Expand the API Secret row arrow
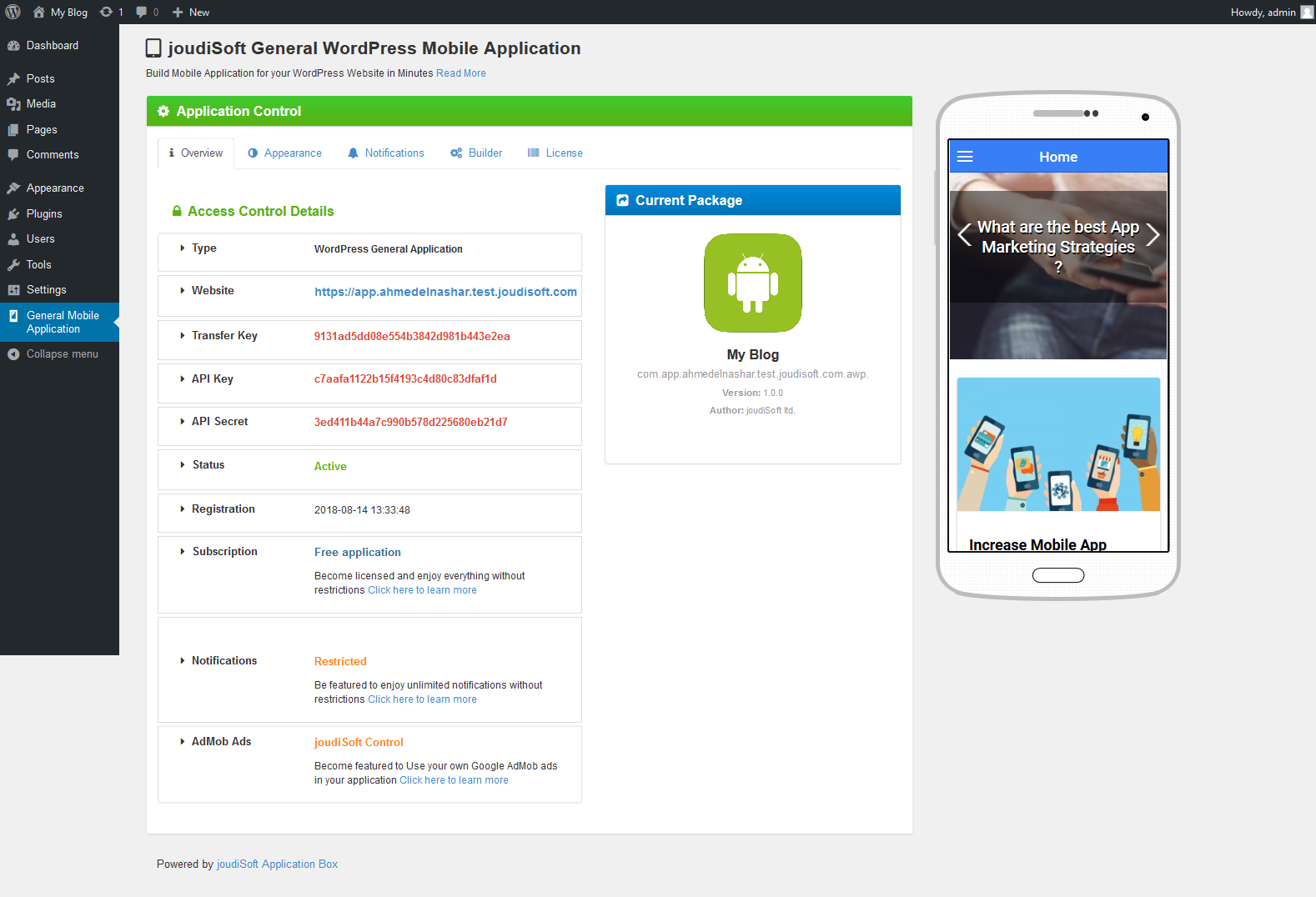Image resolution: width=1316 pixels, height=897 pixels. [x=183, y=422]
